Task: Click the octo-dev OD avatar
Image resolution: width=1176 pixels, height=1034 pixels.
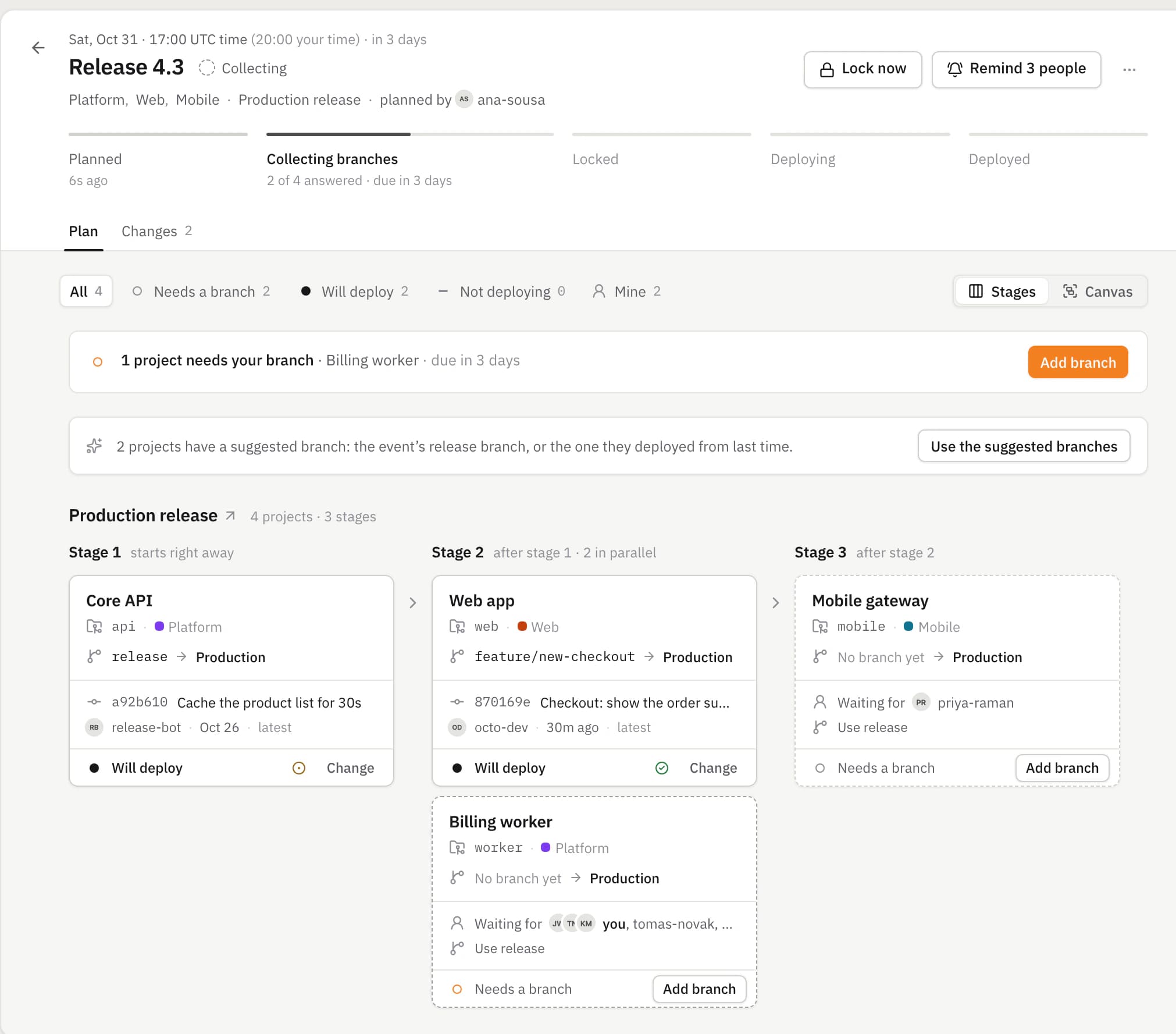Action: [457, 727]
